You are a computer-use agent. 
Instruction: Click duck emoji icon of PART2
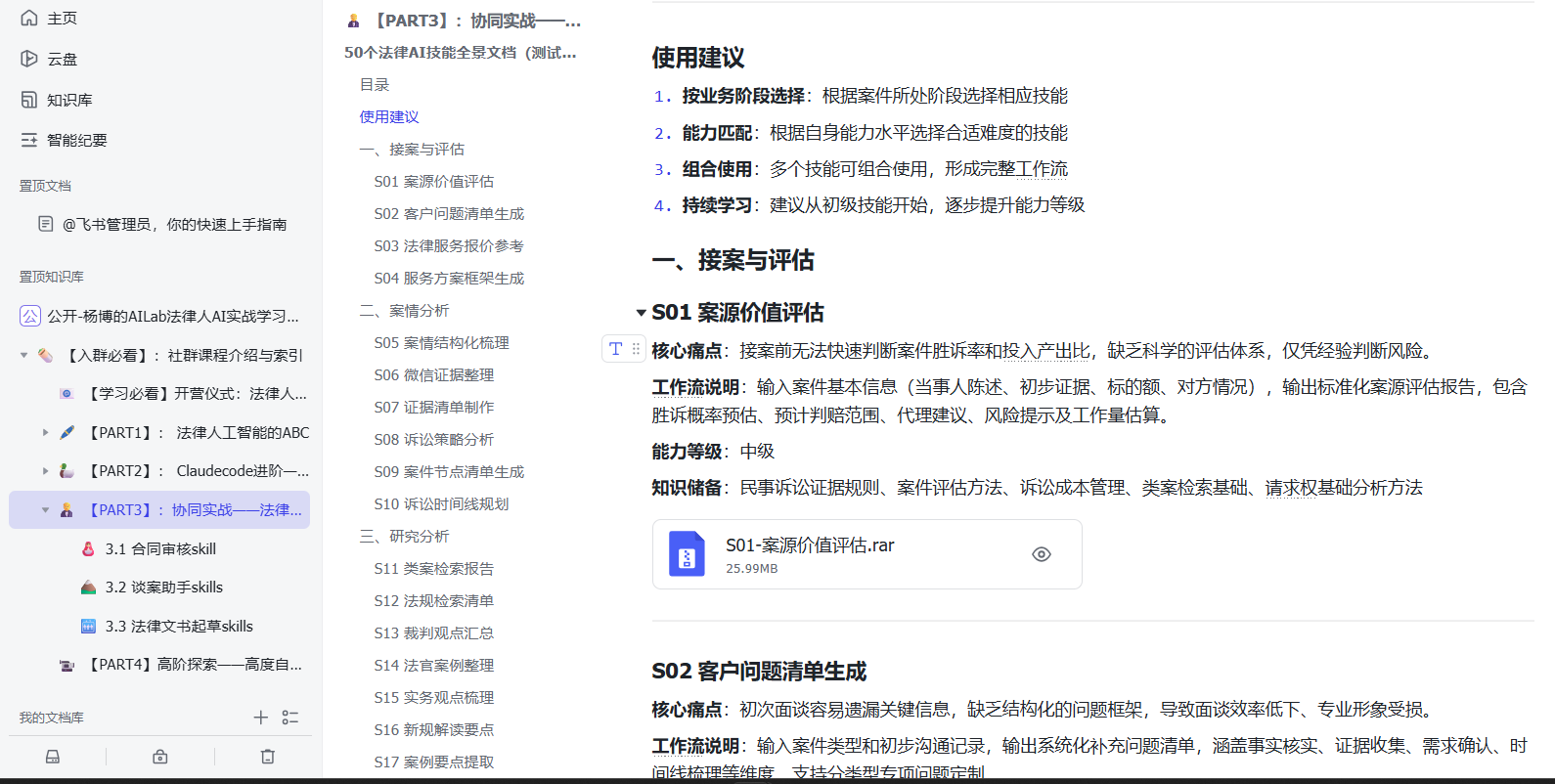[67, 470]
